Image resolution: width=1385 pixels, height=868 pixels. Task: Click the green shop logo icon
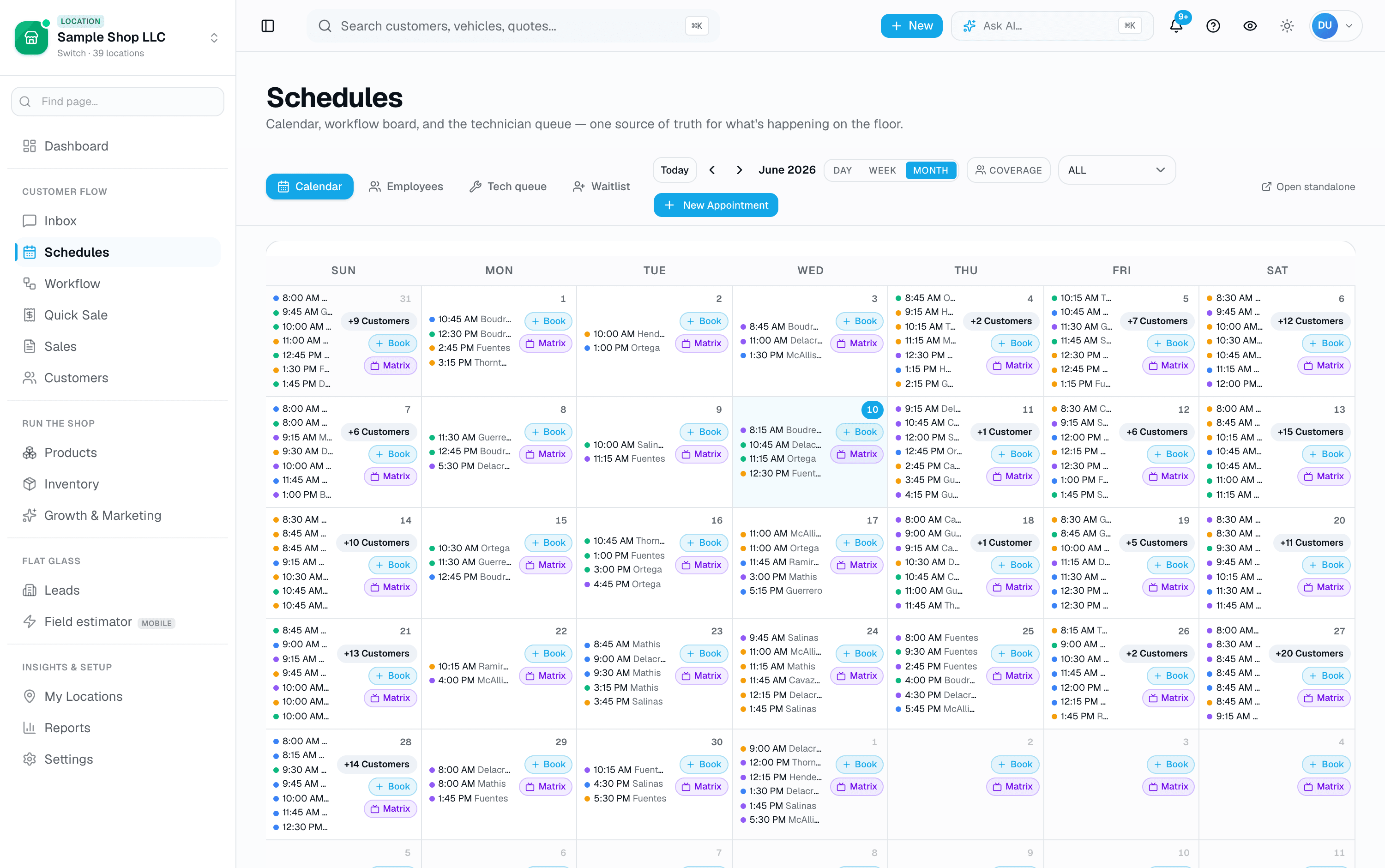pyautogui.click(x=31, y=38)
